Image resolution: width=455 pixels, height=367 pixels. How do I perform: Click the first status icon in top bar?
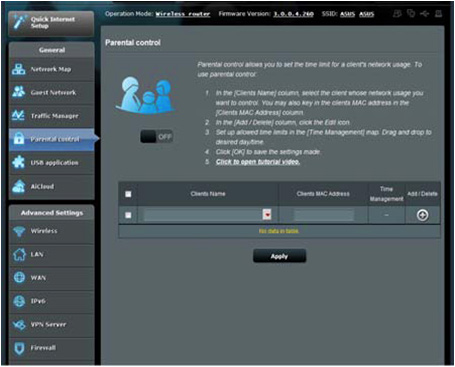(x=397, y=14)
